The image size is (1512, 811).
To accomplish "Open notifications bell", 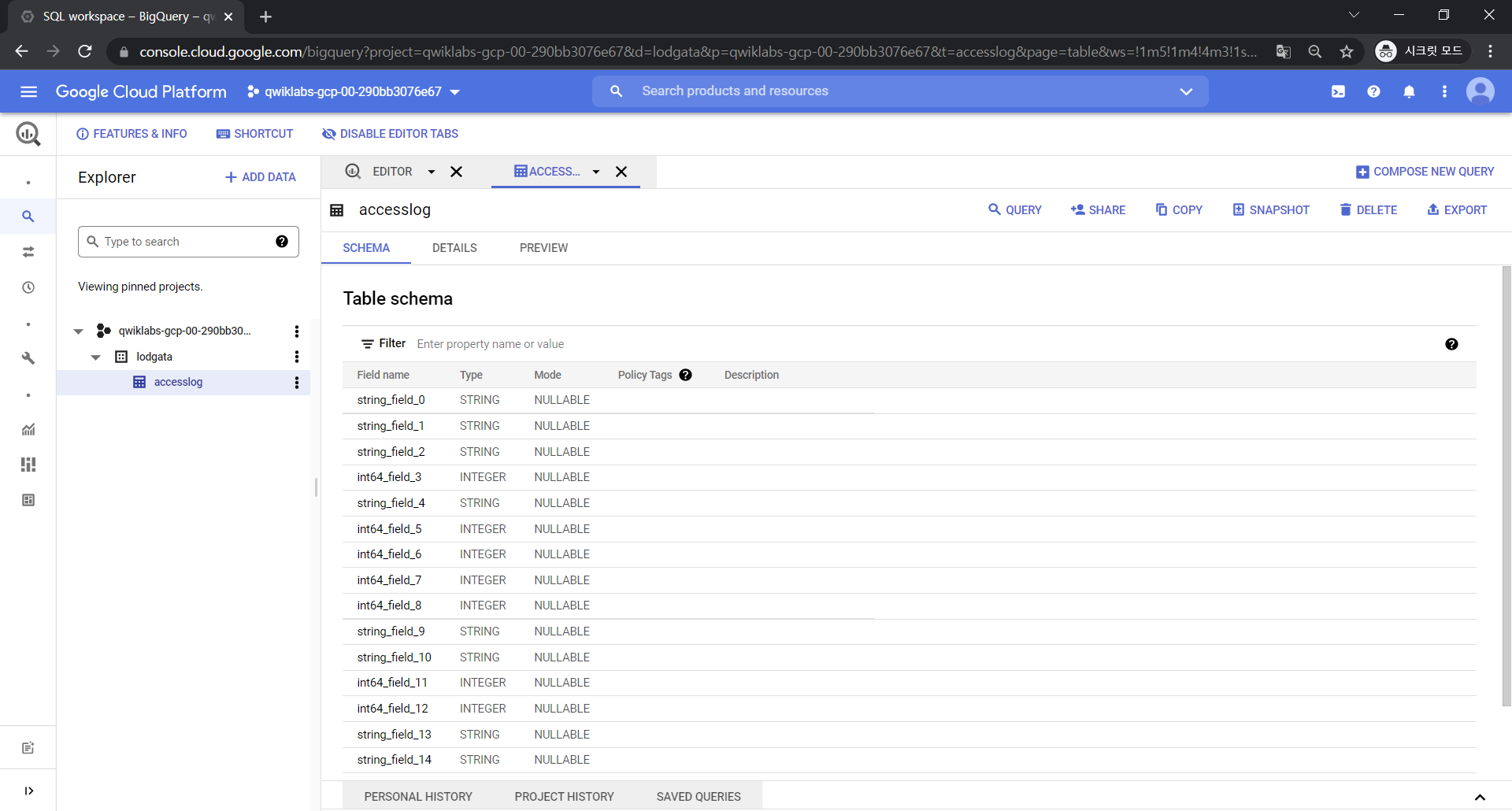I will point(1409,91).
